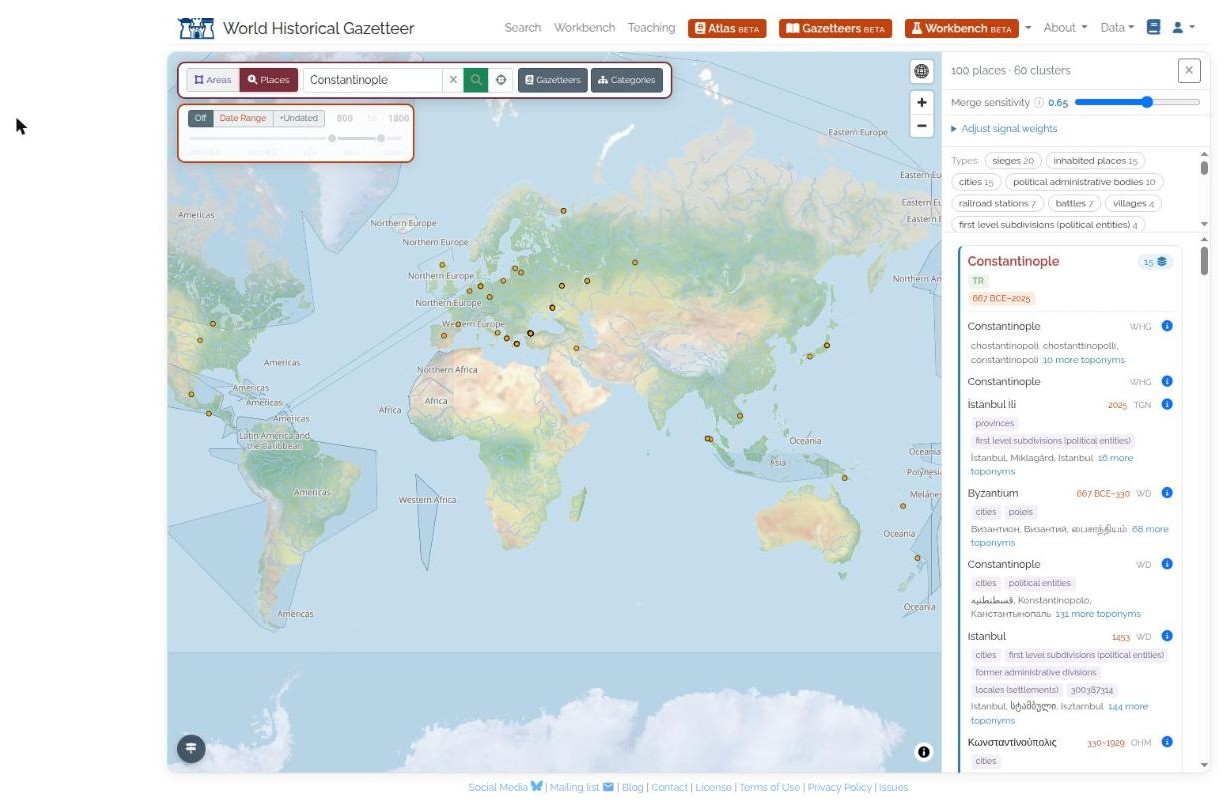
Task: Close the results panel with X button
Action: pos(1189,70)
